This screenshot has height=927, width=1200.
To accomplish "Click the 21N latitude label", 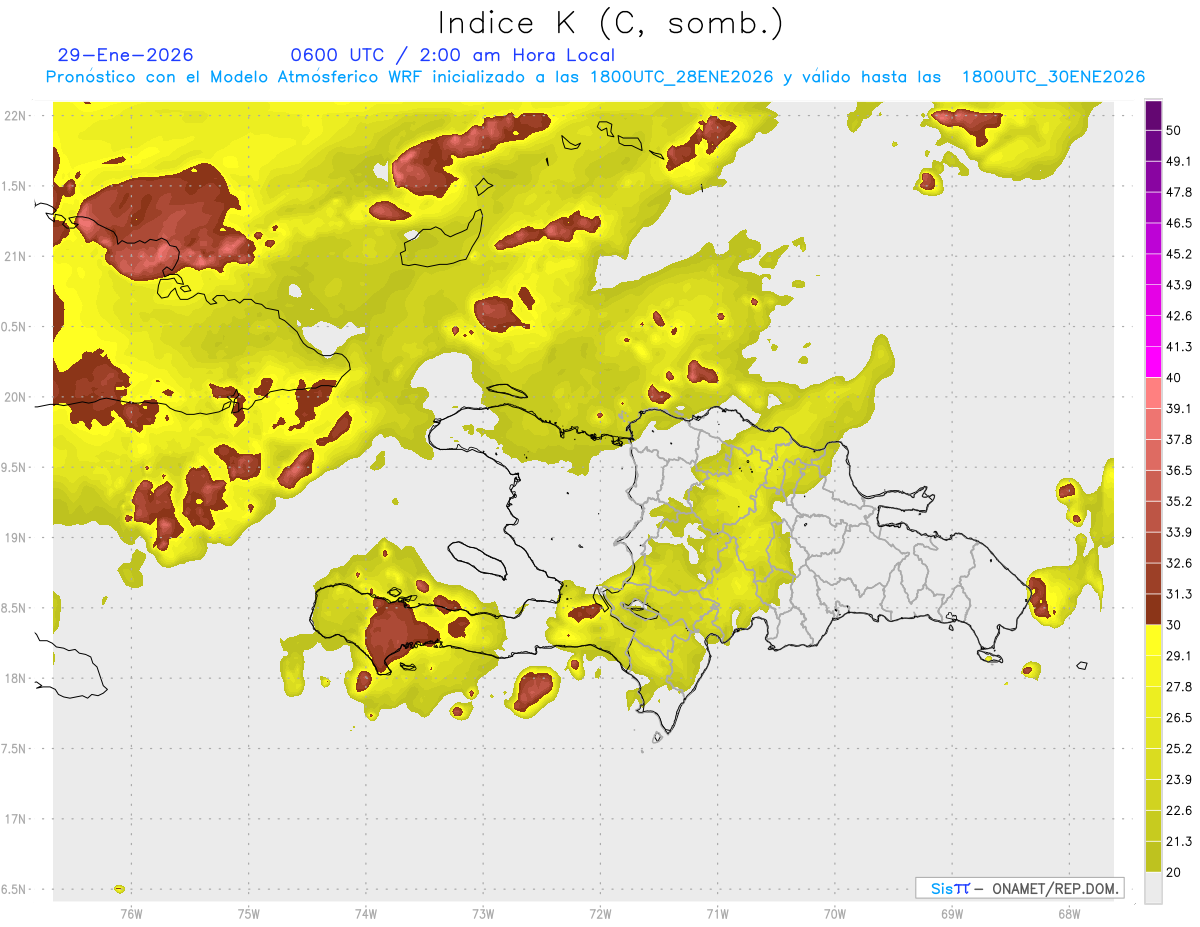I will click(x=16, y=256).
